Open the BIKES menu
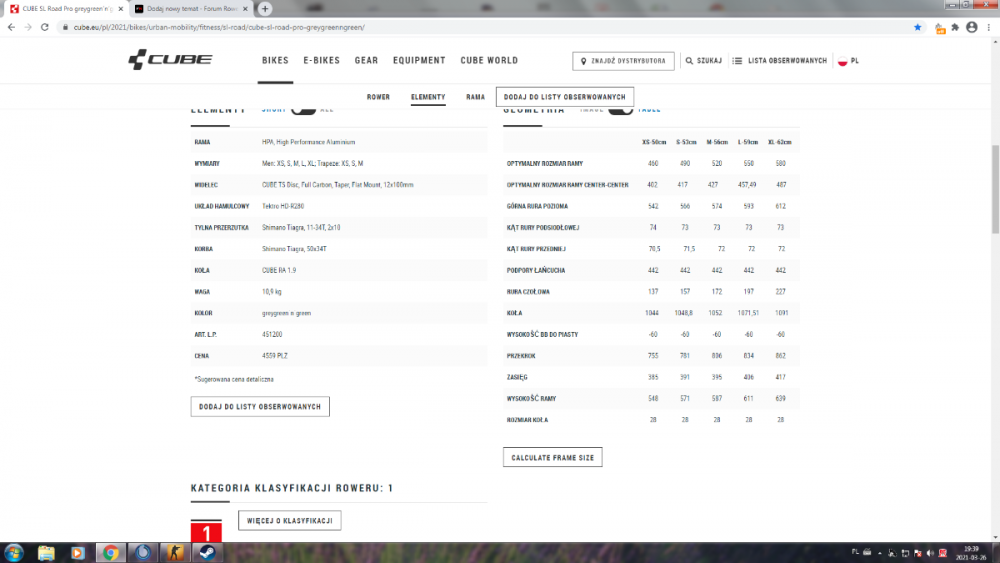Viewport: 1000px width, 563px height. [275, 61]
